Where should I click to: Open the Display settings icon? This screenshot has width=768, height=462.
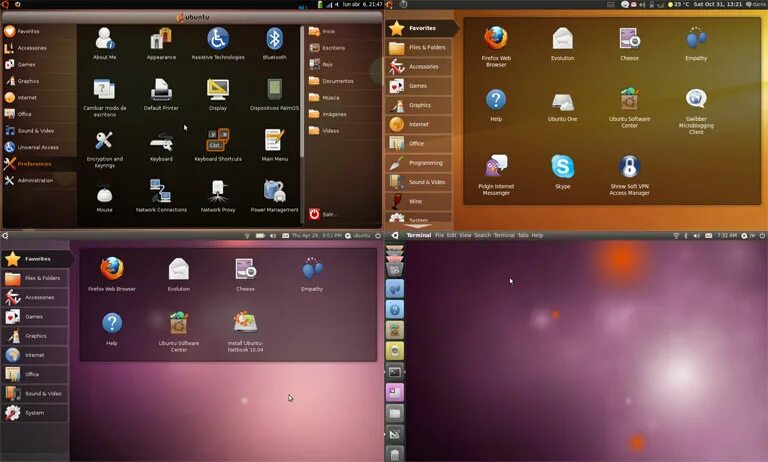tap(218, 94)
